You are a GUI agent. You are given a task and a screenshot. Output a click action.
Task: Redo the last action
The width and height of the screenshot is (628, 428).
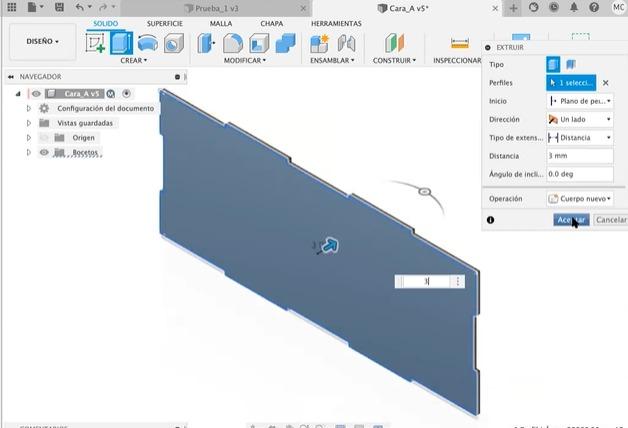(x=103, y=7)
